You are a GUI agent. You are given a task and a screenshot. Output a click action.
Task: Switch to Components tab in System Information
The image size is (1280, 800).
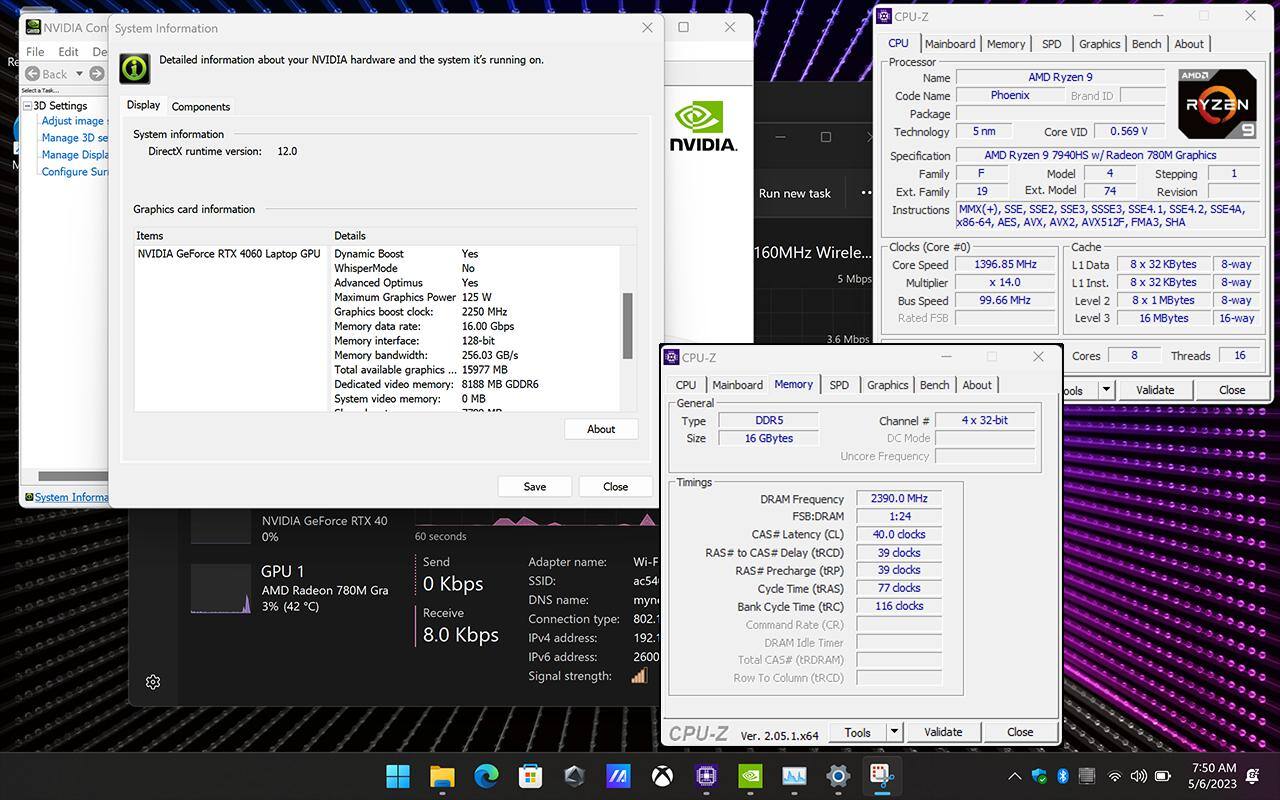pos(201,106)
